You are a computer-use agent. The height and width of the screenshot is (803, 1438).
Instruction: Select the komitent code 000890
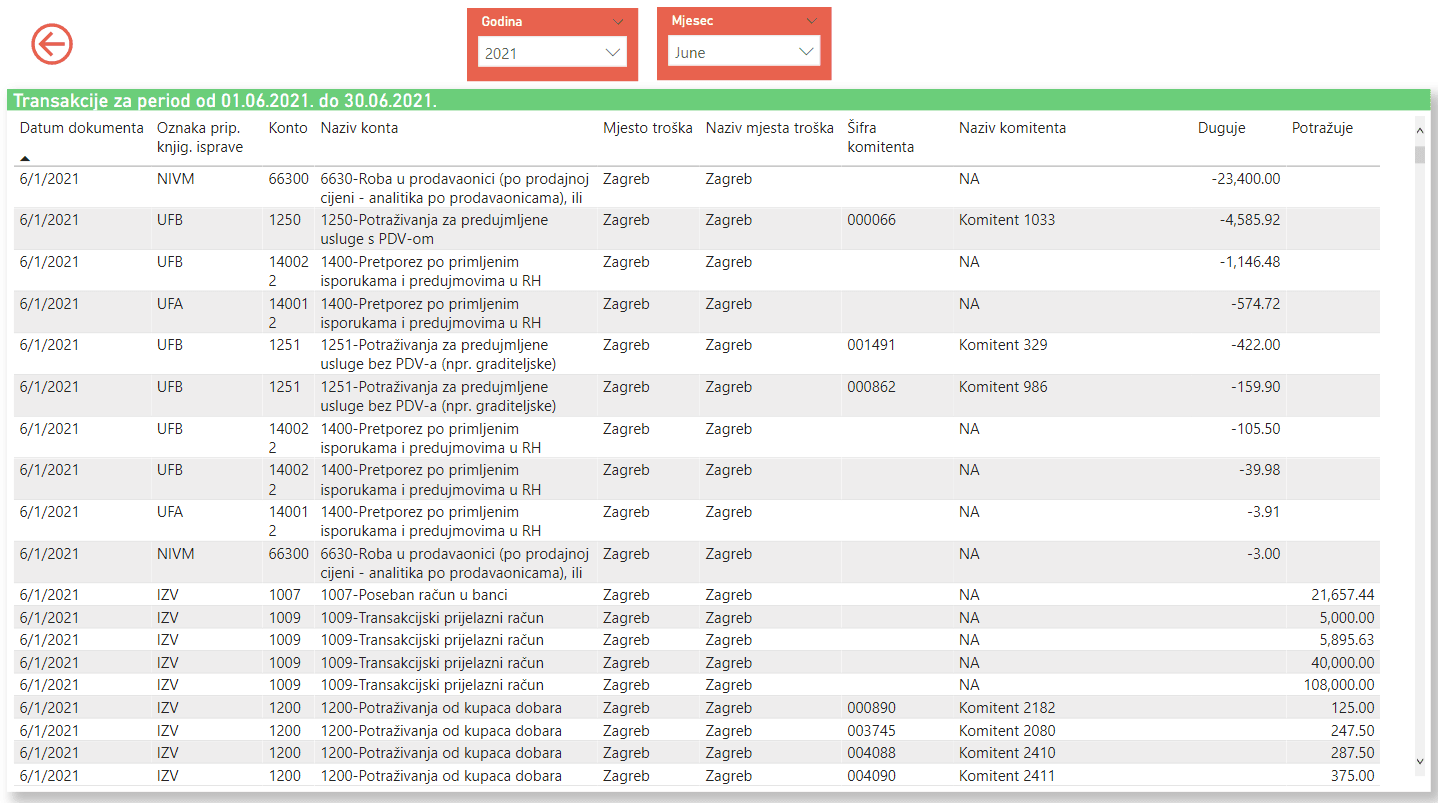[x=871, y=708]
